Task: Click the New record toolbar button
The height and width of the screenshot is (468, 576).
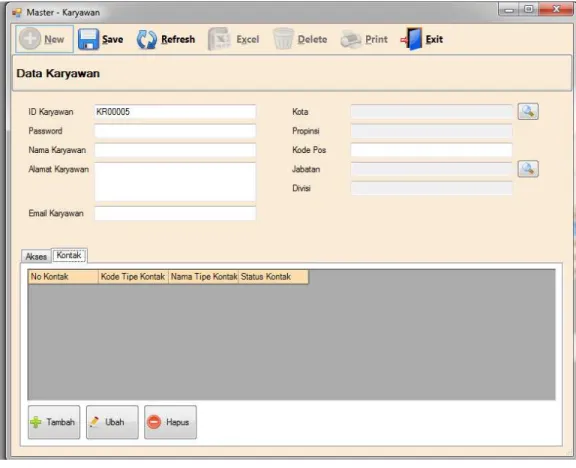Action: pyautogui.click(x=44, y=39)
